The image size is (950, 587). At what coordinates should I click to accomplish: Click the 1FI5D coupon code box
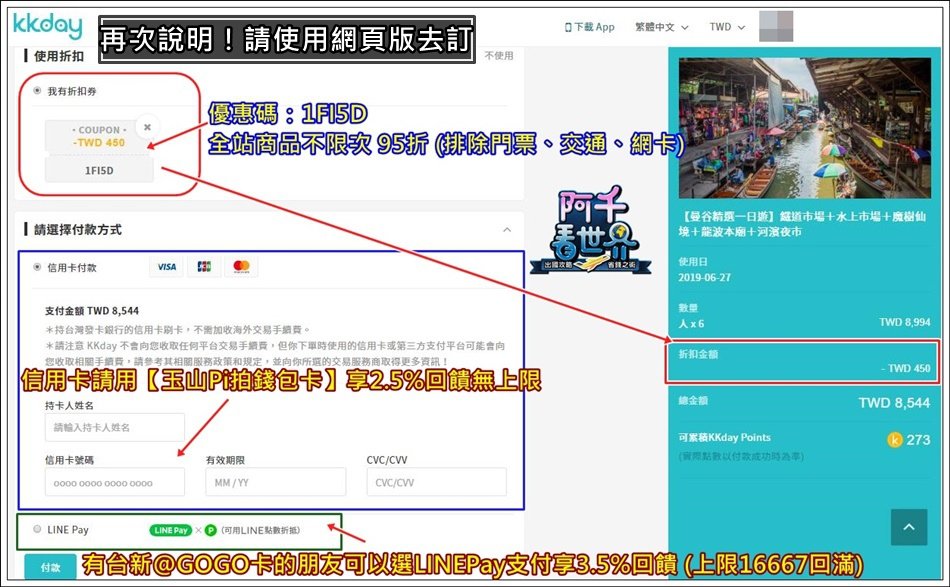tap(99, 171)
